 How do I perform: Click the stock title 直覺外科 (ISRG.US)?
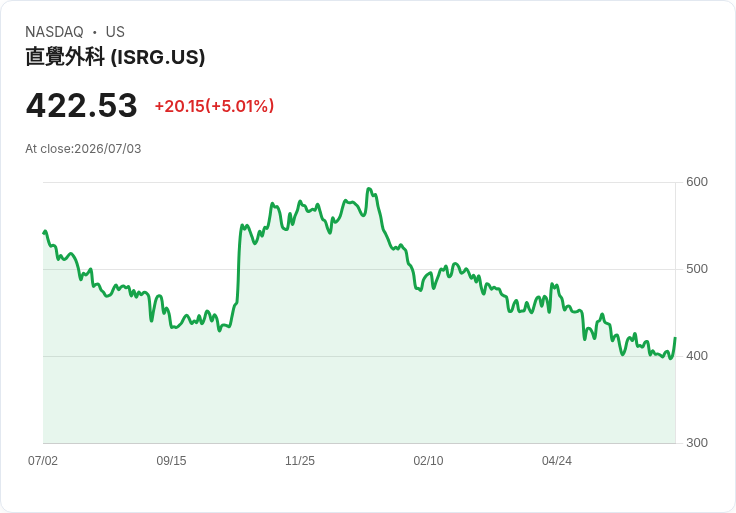(x=115, y=57)
